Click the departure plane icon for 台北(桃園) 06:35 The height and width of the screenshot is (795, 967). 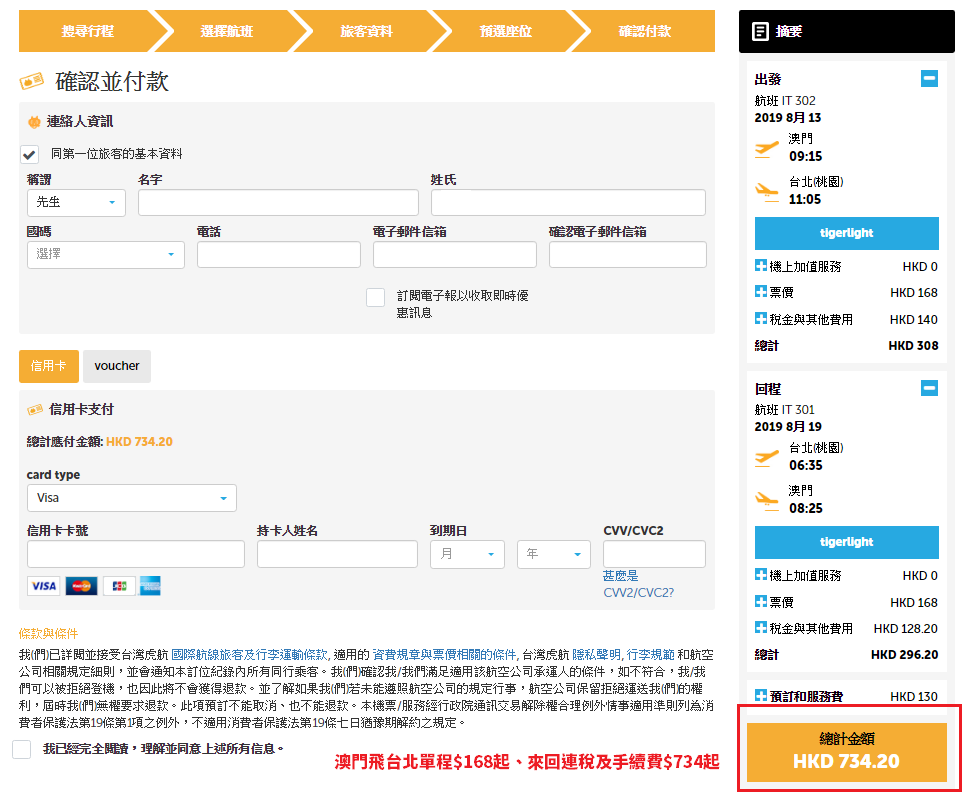coord(767,458)
